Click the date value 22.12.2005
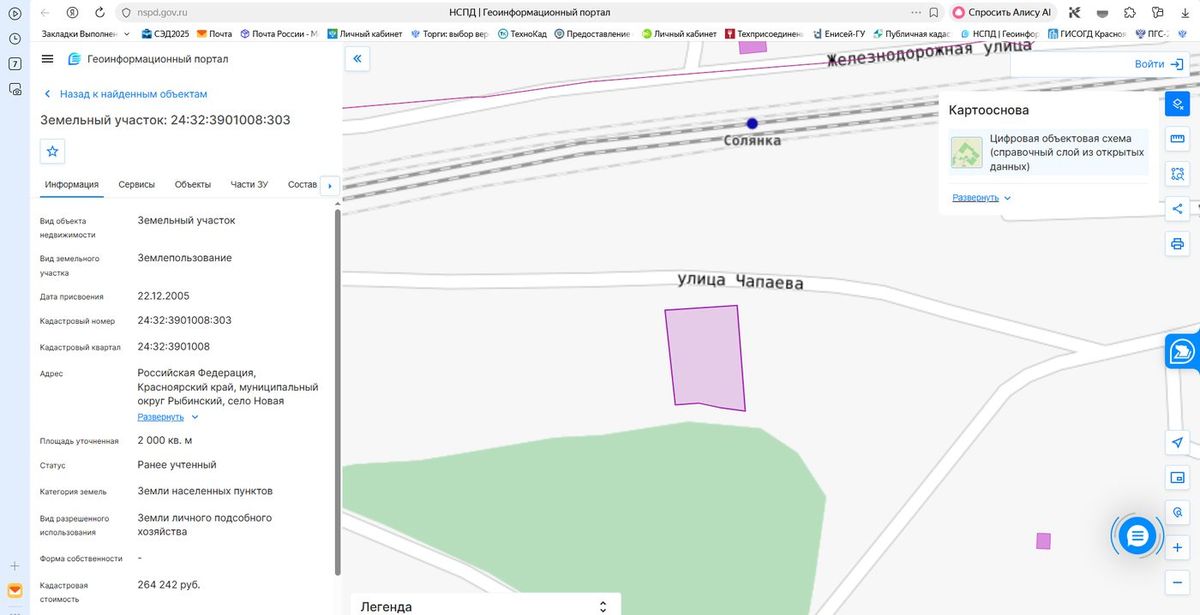The image size is (1200, 615). pyautogui.click(x=163, y=296)
